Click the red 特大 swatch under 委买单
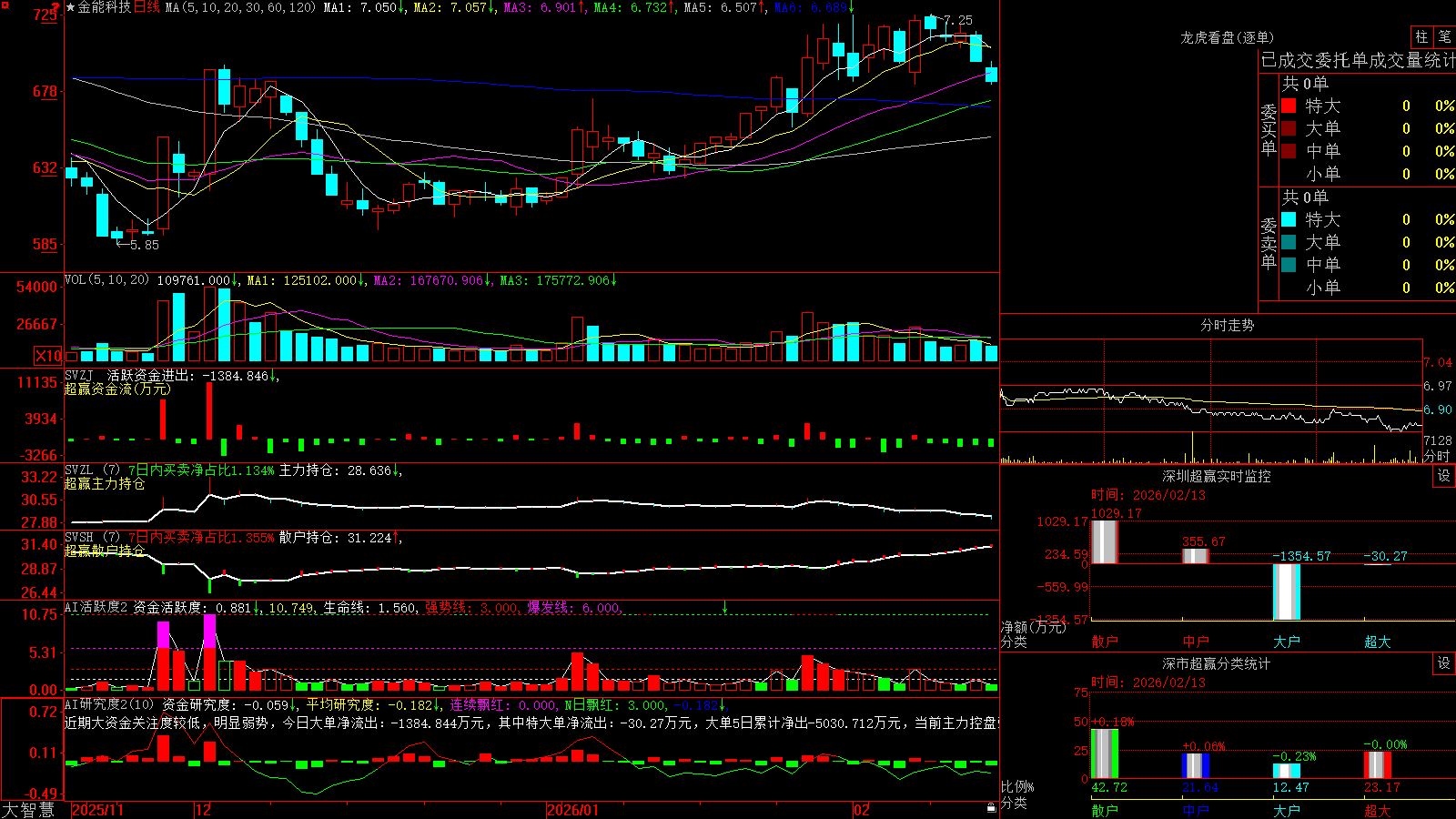The image size is (1456, 819). coord(1289,106)
